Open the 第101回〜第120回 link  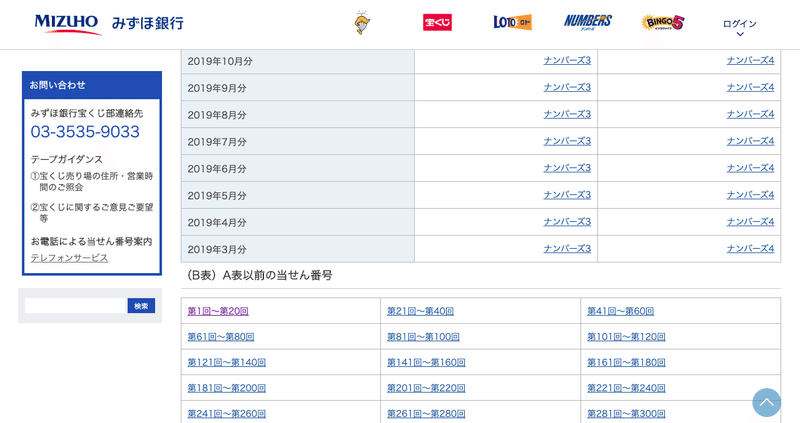626,337
